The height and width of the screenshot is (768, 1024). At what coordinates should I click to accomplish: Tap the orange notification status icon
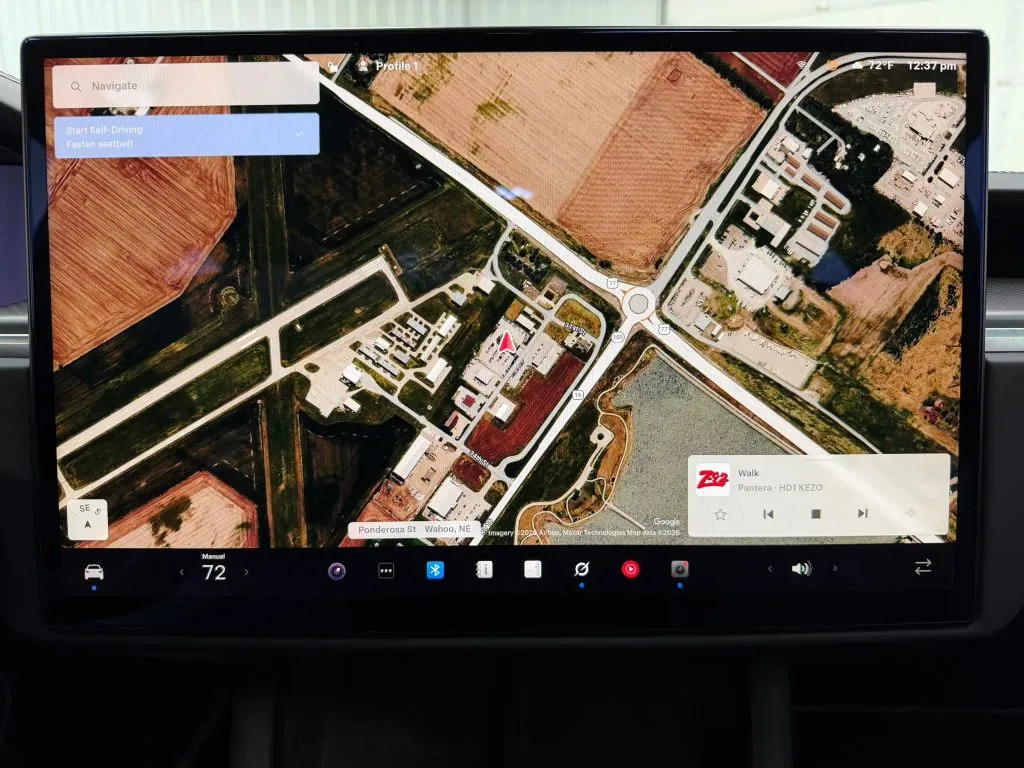pos(833,65)
